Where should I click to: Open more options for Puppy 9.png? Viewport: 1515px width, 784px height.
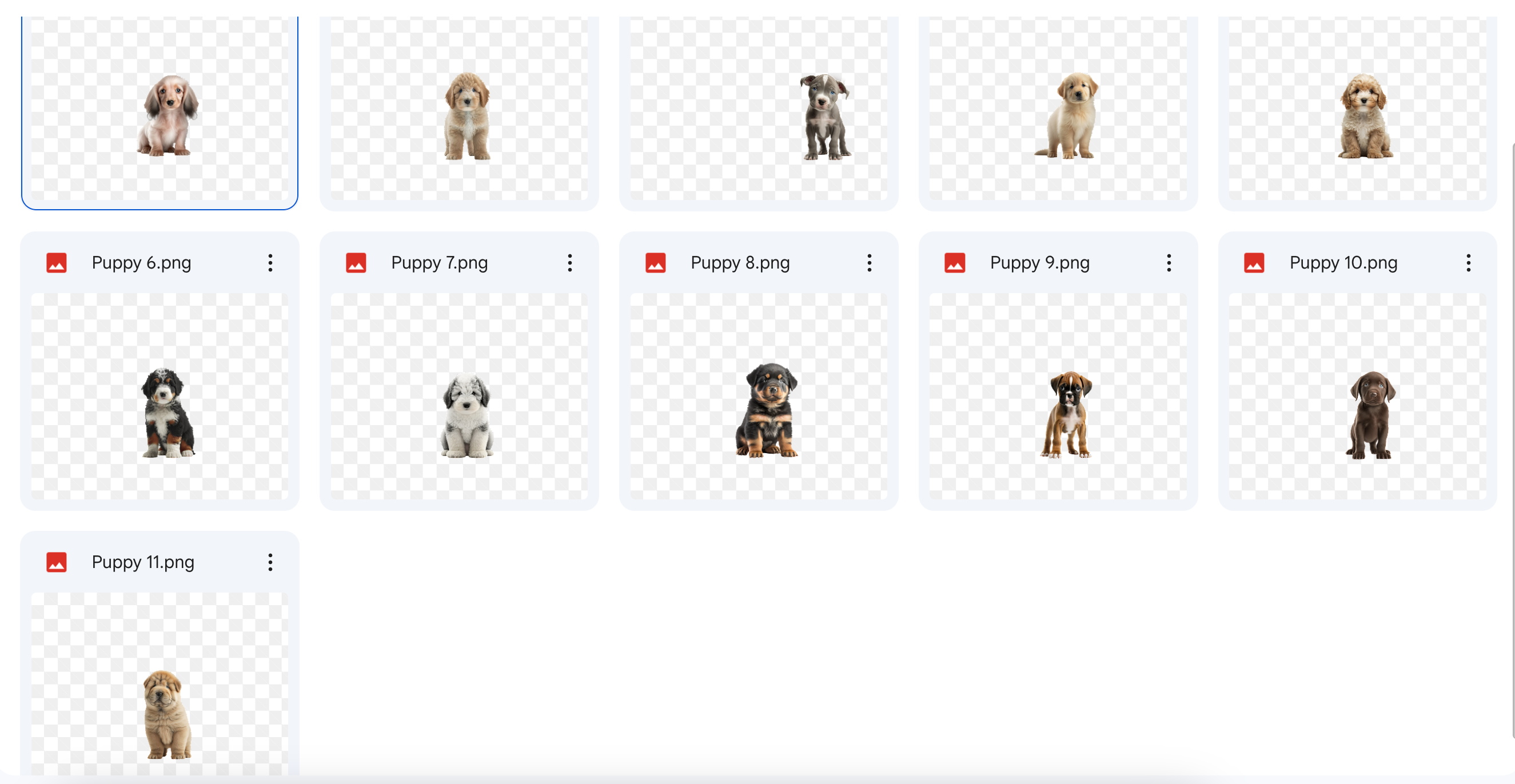coord(1169,263)
